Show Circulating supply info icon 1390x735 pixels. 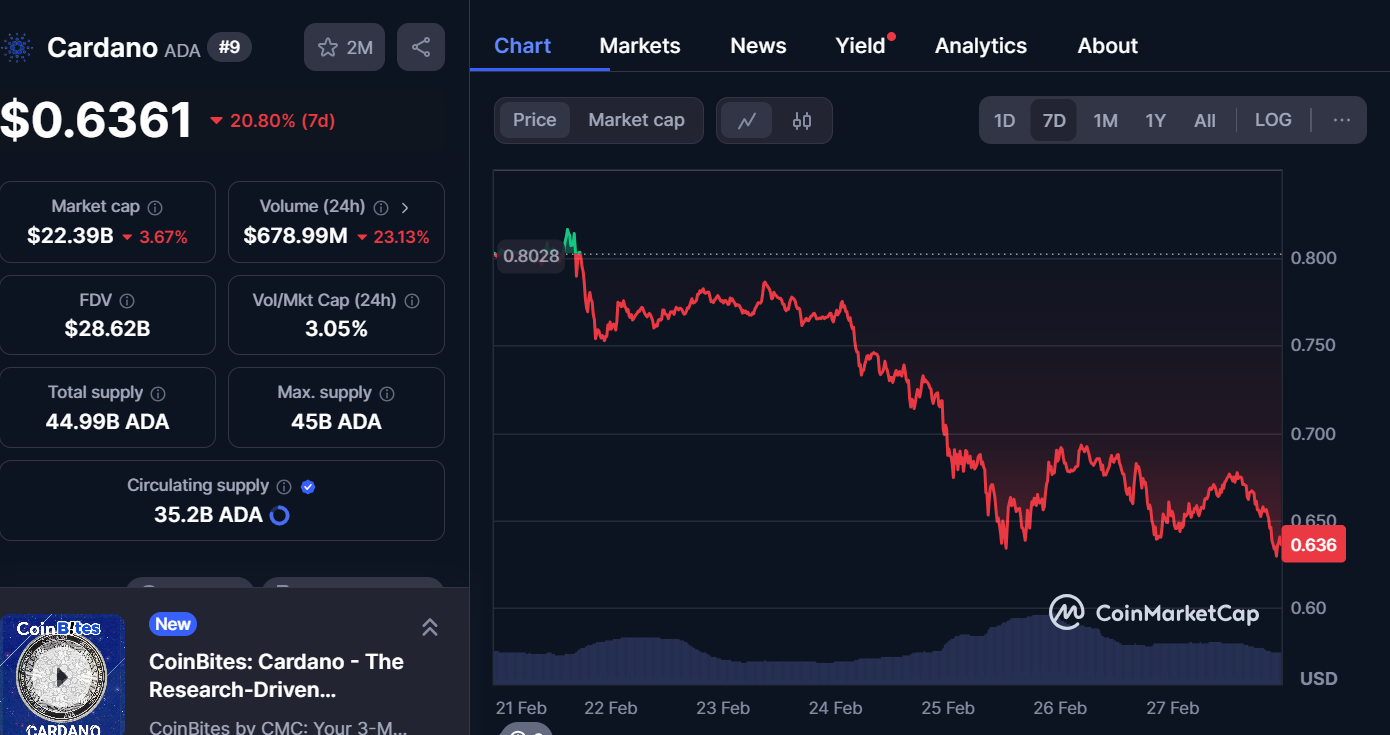284,486
